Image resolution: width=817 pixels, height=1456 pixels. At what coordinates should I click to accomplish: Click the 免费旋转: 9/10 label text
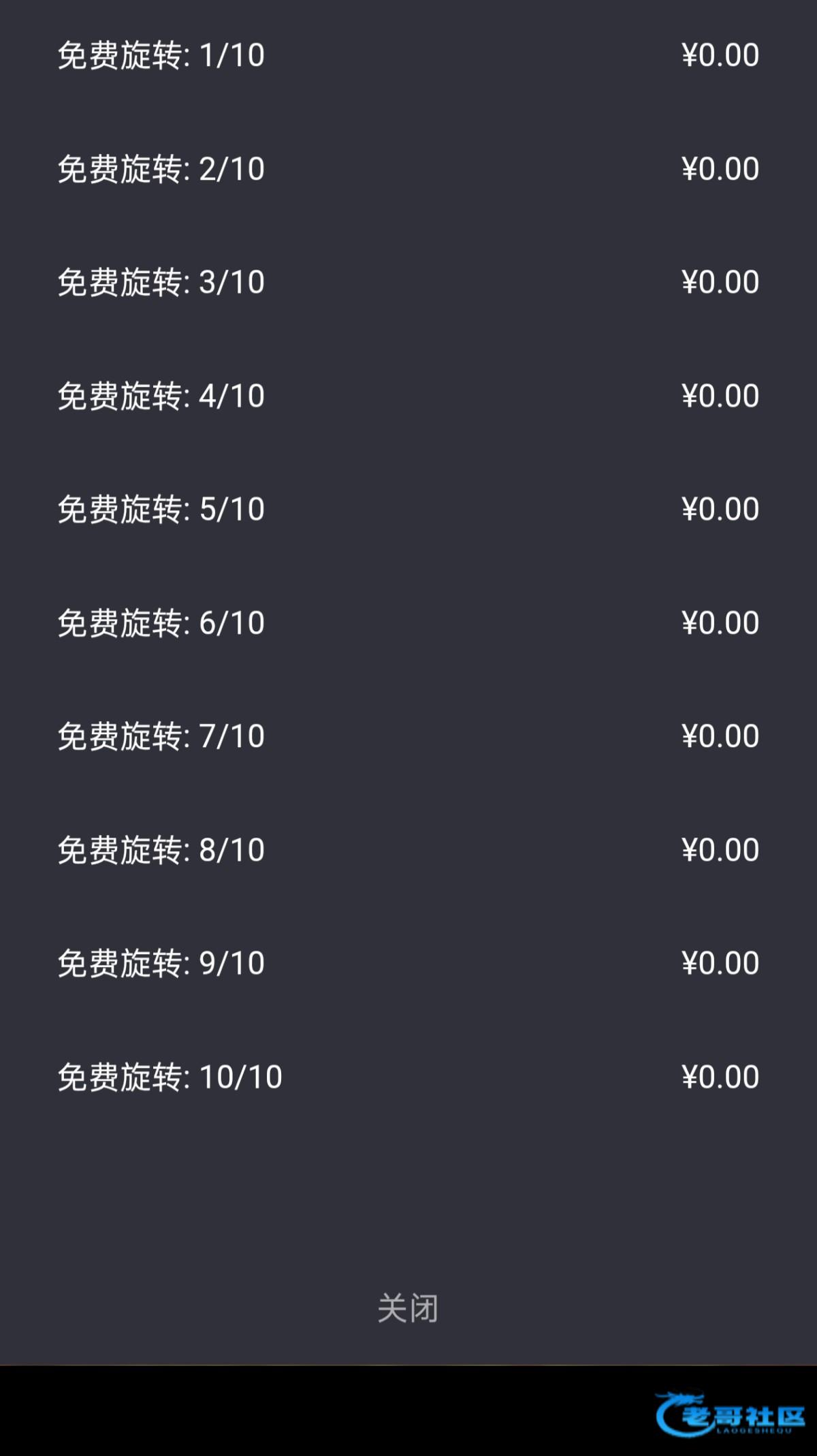pyautogui.click(x=161, y=963)
